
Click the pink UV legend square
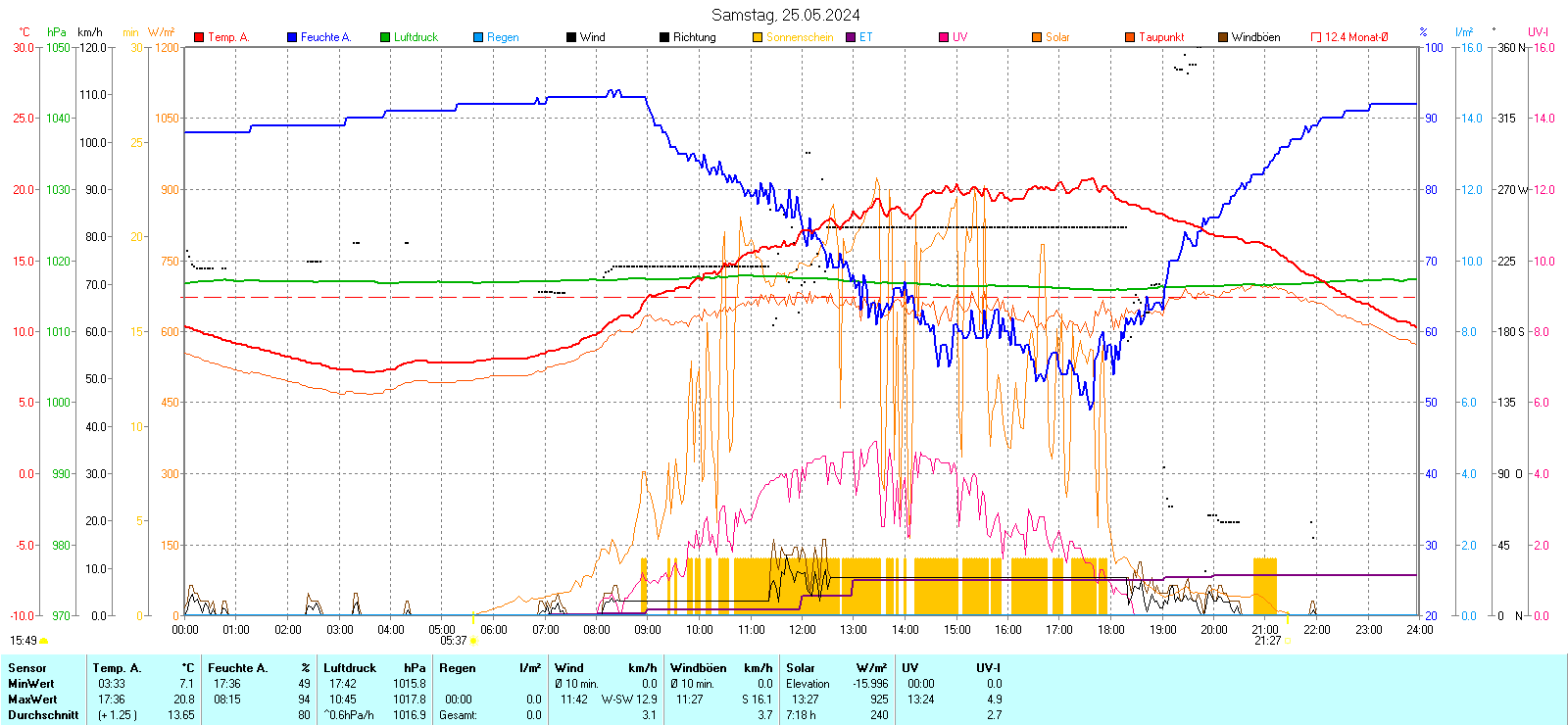coord(944,37)
